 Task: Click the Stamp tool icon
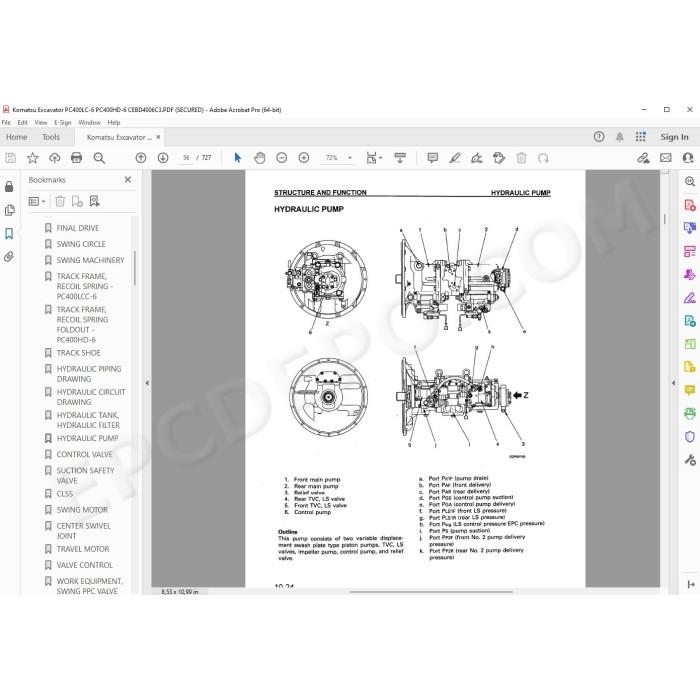(499, 158)
